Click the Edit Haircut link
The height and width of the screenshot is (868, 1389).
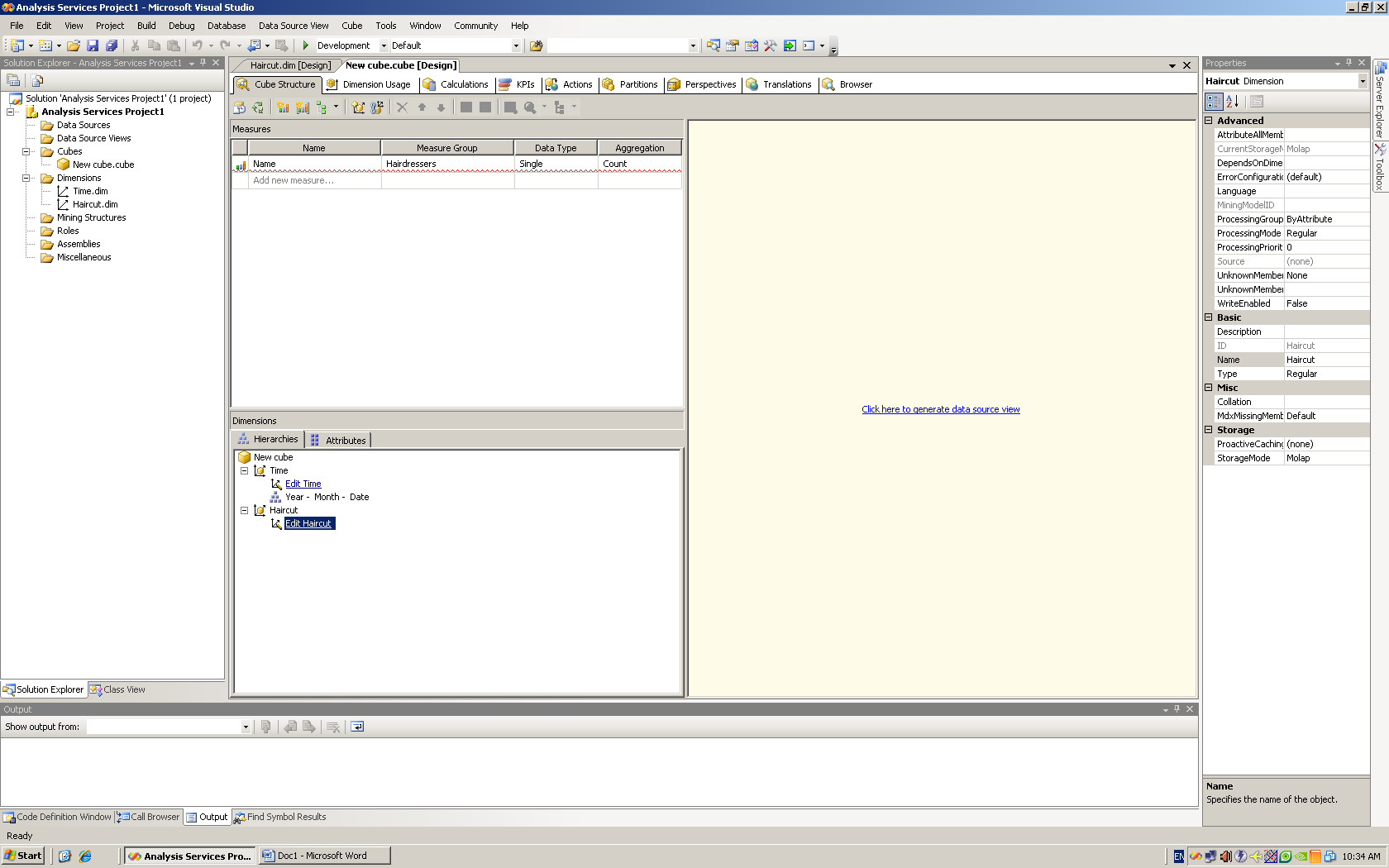[308, 523]
